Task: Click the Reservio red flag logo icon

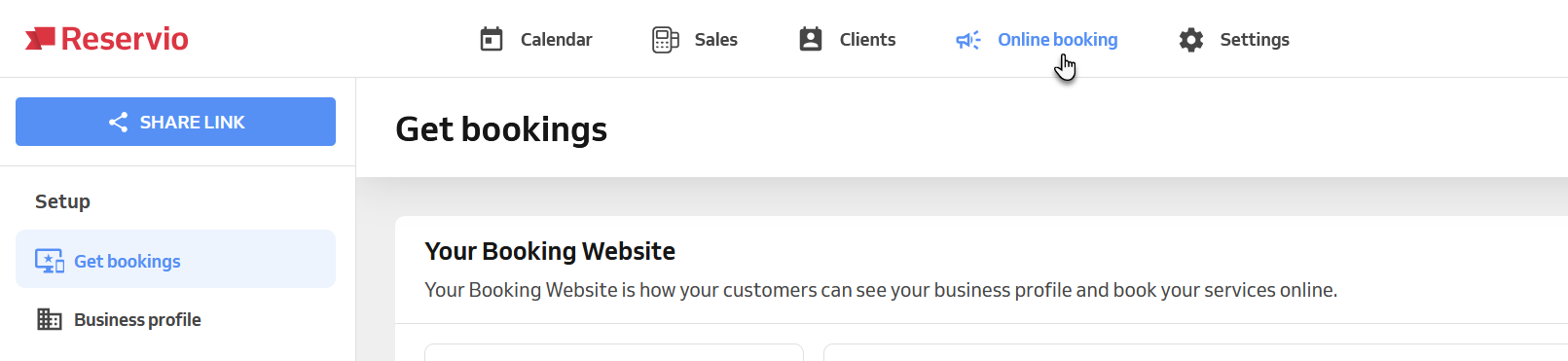Action: pos(40,38)
